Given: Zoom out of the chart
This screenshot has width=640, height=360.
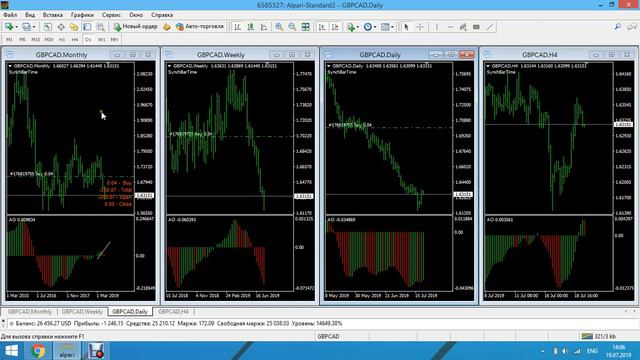Looking at the screenshot, I should (x=292, y=27).
